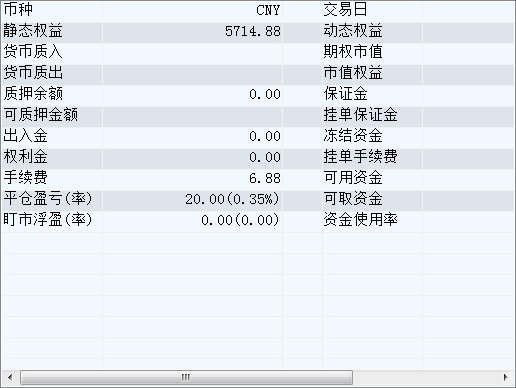The width and height of the screenshot is (516, 388).
Task: Click the horizontal scrollbar thumb
Action: tap(186, 377)
